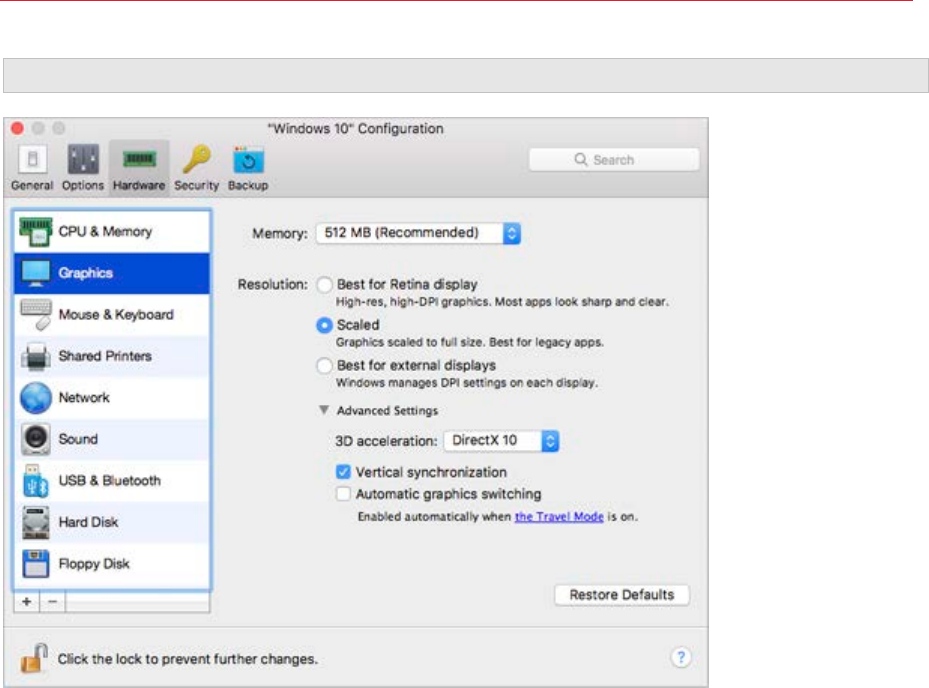Select Mouse & Keyboard label in the hardware list
The image size is (929, 688).
tap(116, 314)
